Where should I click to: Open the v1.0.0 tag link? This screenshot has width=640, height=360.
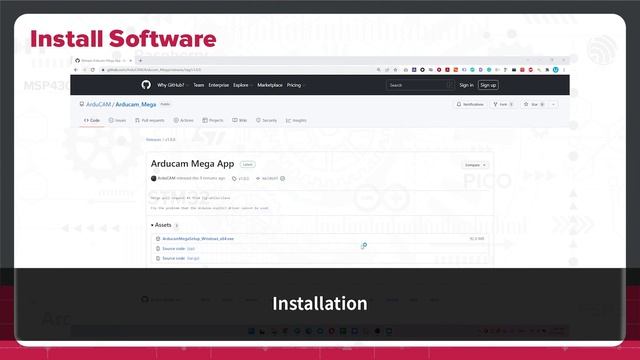click(x=241, y=178)
